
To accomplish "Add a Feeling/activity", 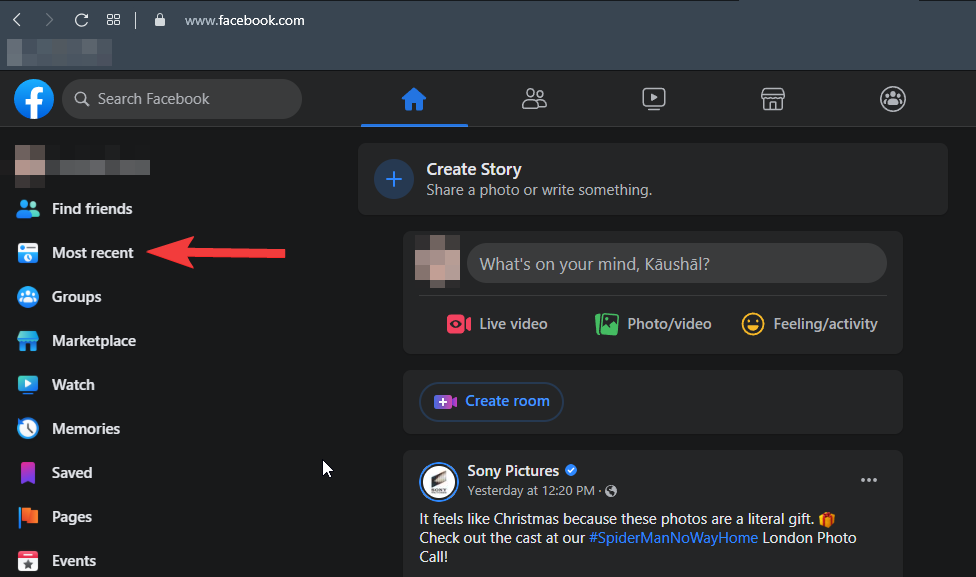I will click(x=809, y=324).
